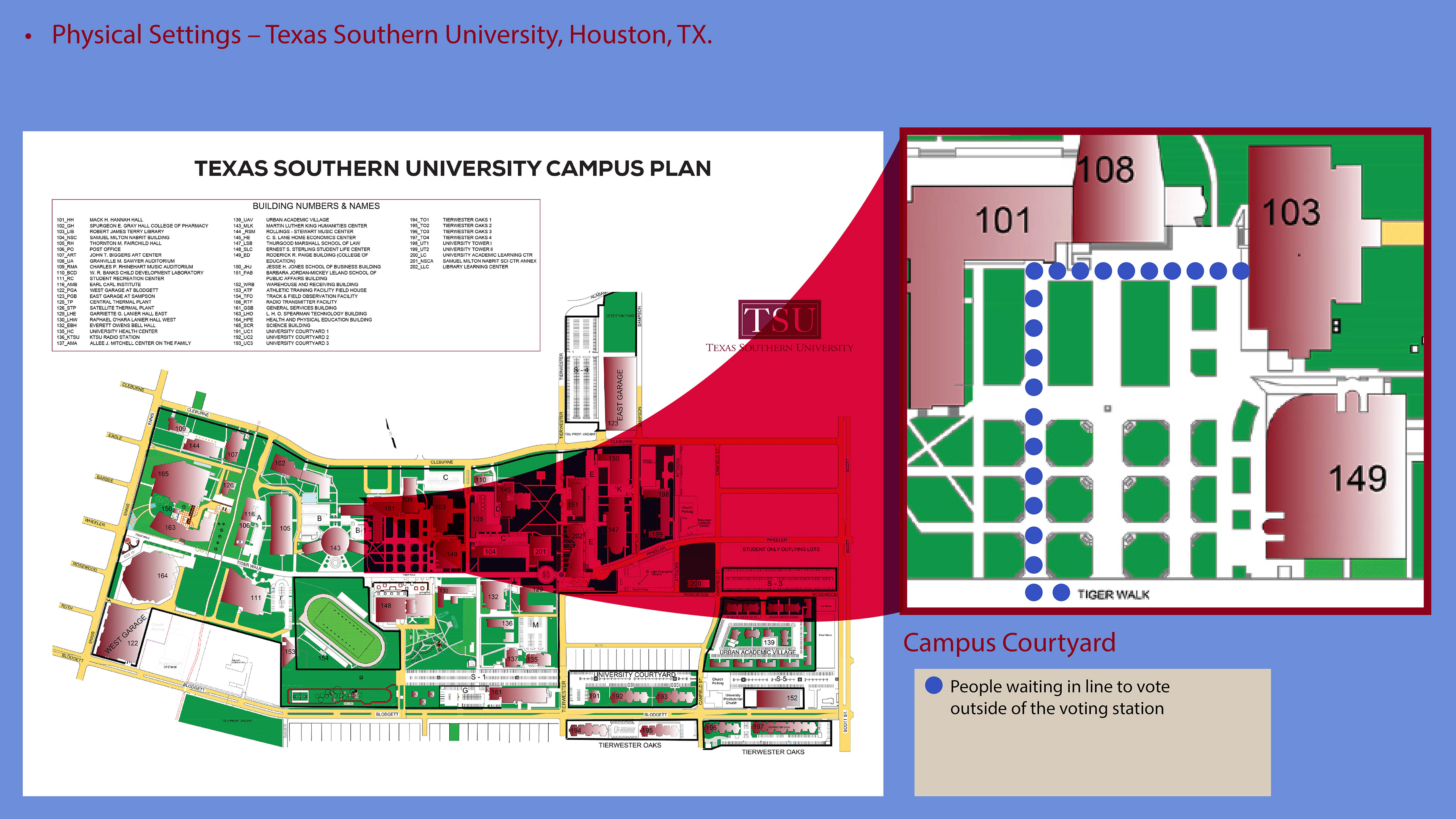Viewport: 1456px width, 819px height.
Task: Click 'MARTIN LUTHER KING HUMANITIES CENTER' row
Action: tap(300, 226)
